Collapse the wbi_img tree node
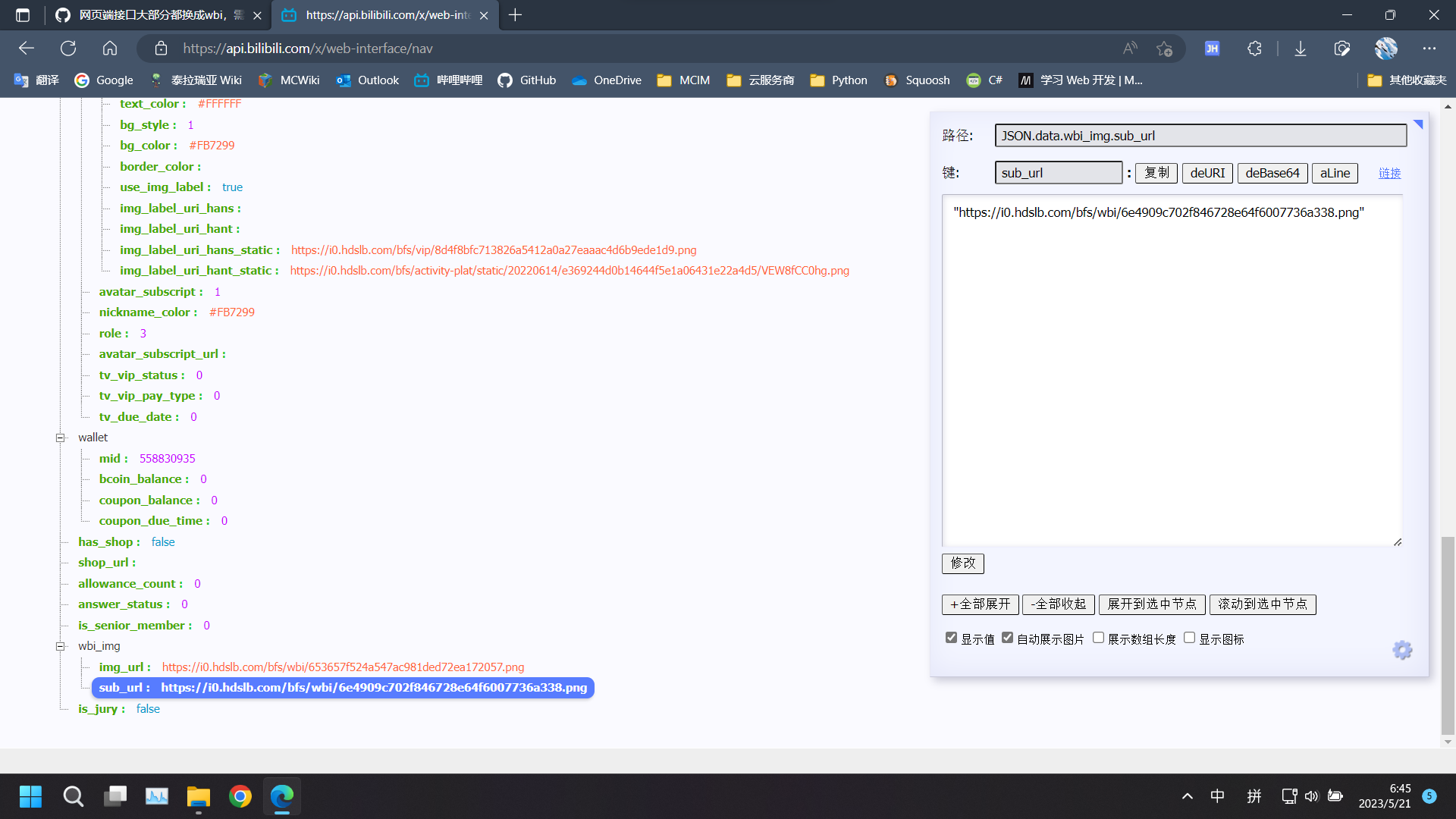 tap(60, 646)
